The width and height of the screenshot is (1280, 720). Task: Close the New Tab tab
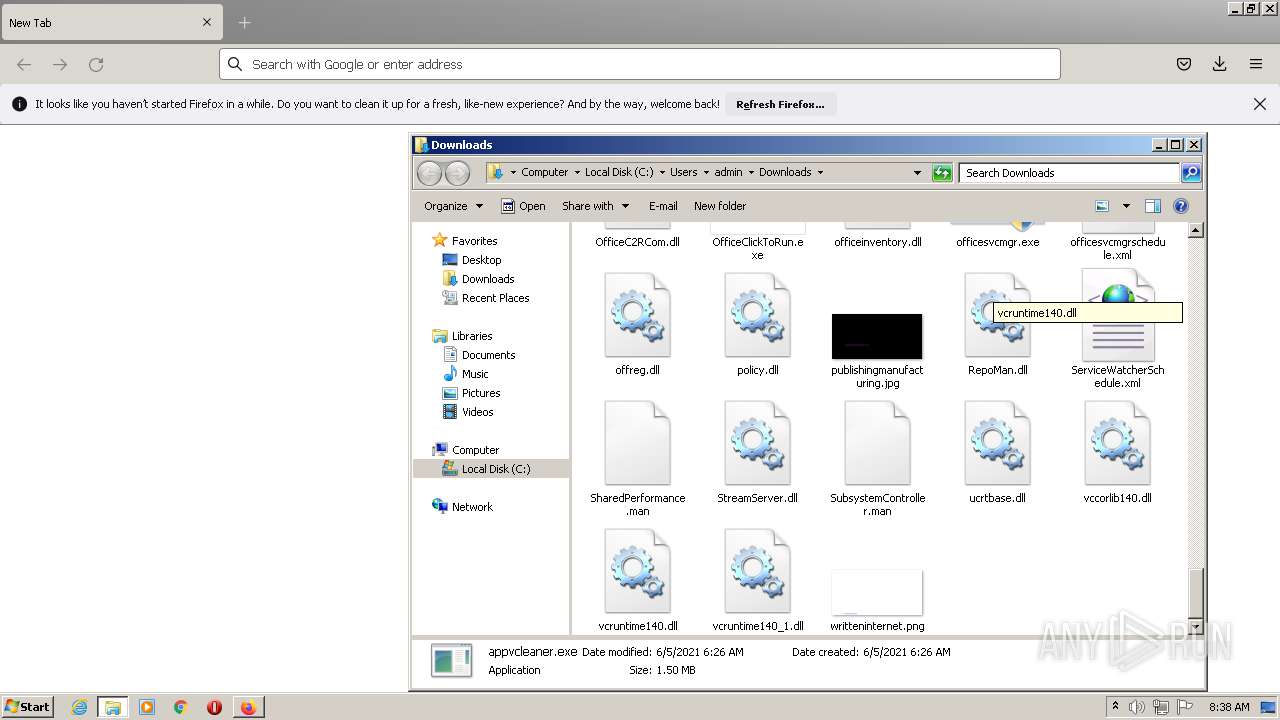click(x=207, y=22)
